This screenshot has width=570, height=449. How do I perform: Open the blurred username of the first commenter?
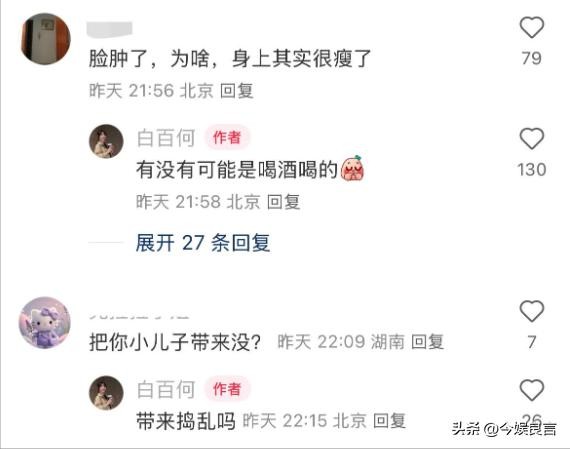click(110, 29)
